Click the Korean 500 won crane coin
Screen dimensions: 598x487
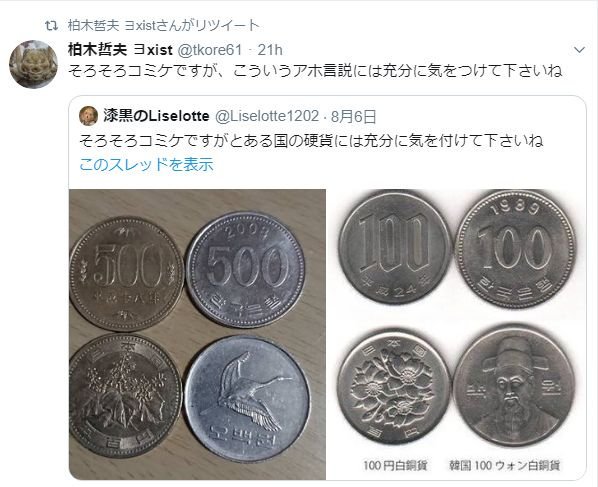click(247, 399)
